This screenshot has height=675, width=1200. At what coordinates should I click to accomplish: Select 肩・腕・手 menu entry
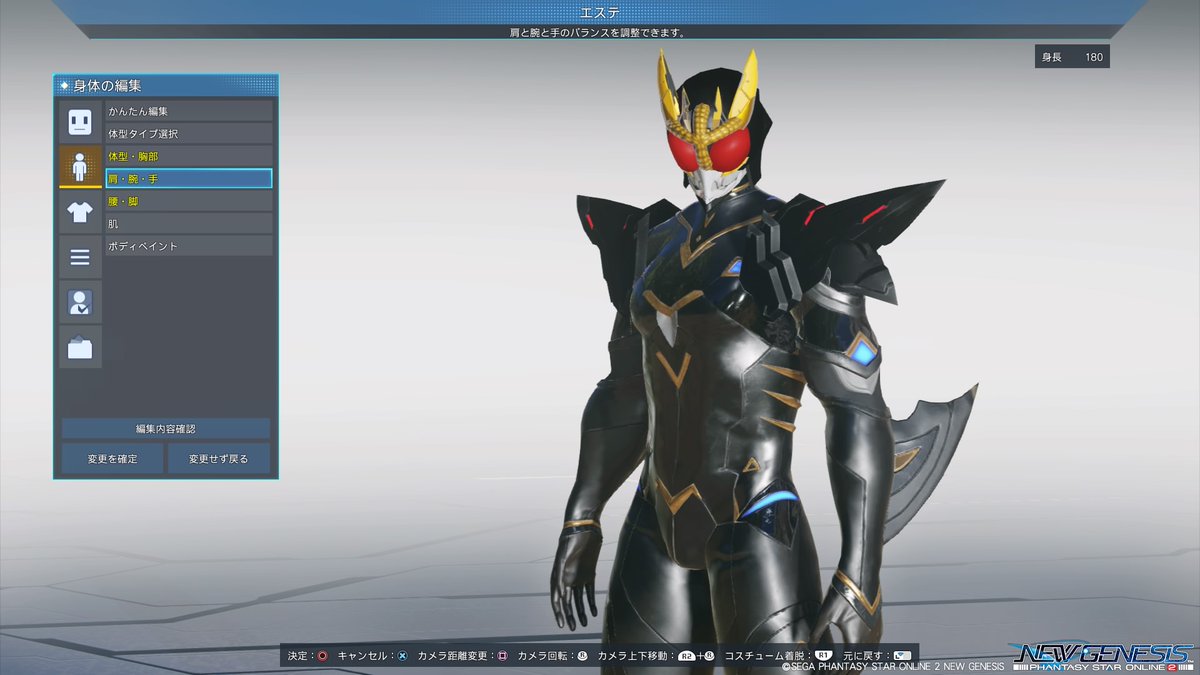tap(189, 178)
